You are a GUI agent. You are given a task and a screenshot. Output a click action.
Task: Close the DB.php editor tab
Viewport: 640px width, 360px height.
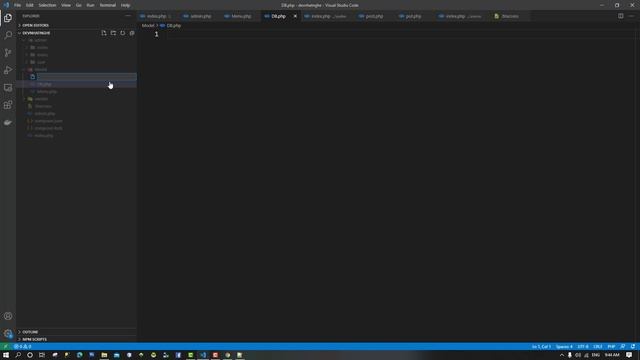pyautogui.click(x=295, y=16)
